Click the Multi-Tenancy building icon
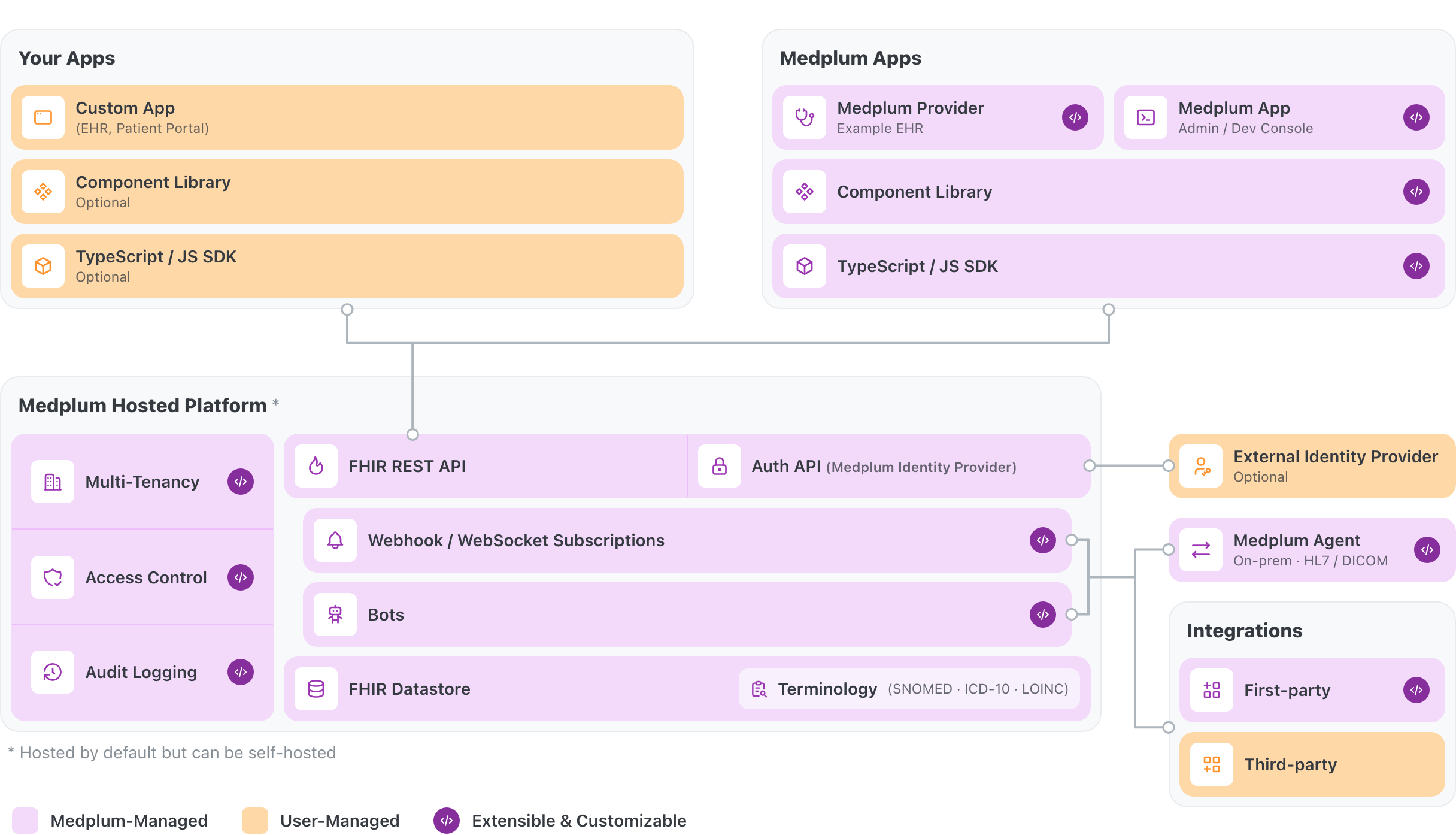This screenshot has width=1456, height=835. [53, 482]
